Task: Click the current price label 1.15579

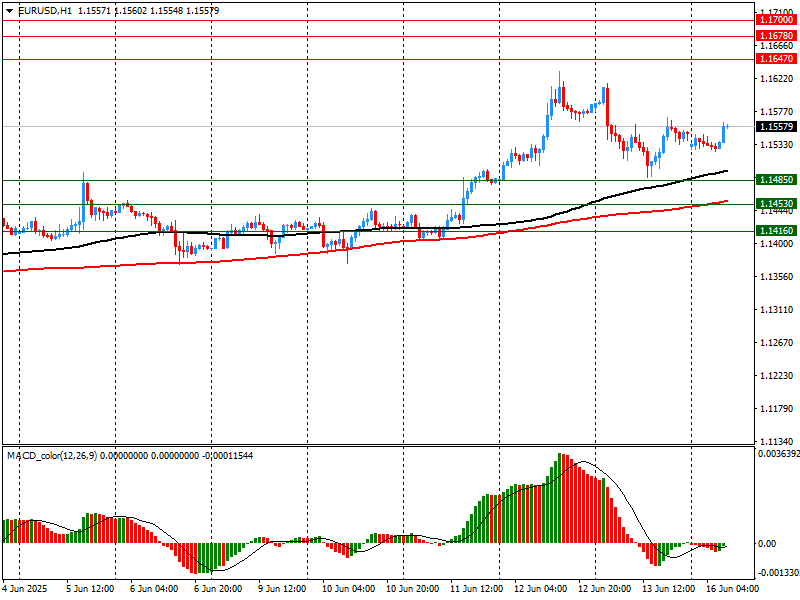Action: 776,127
